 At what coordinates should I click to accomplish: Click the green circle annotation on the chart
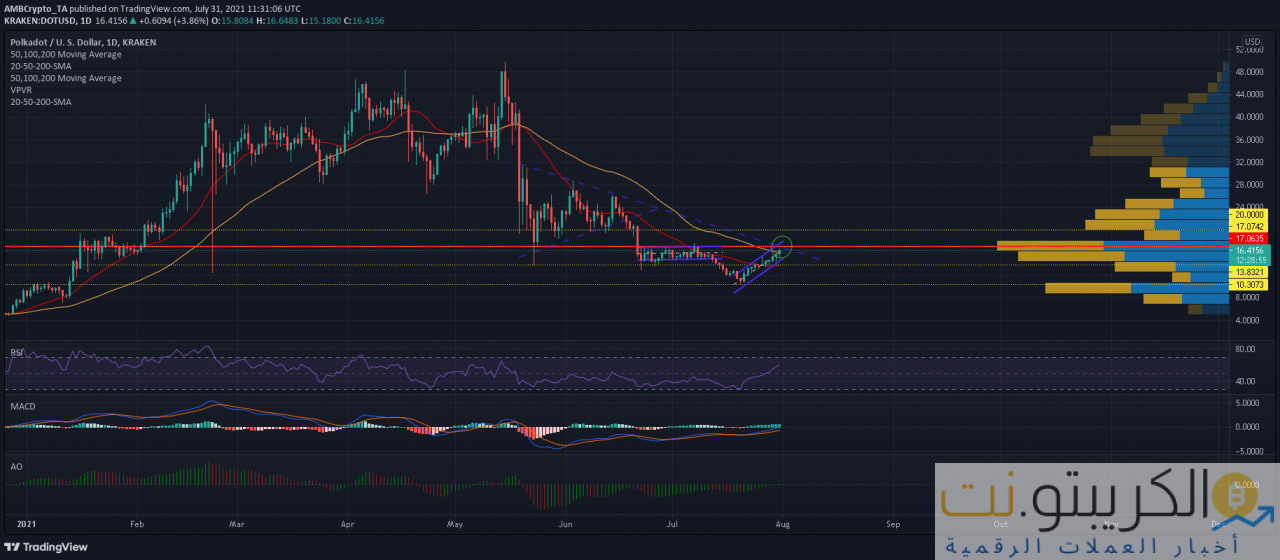(x=782, y=246)
